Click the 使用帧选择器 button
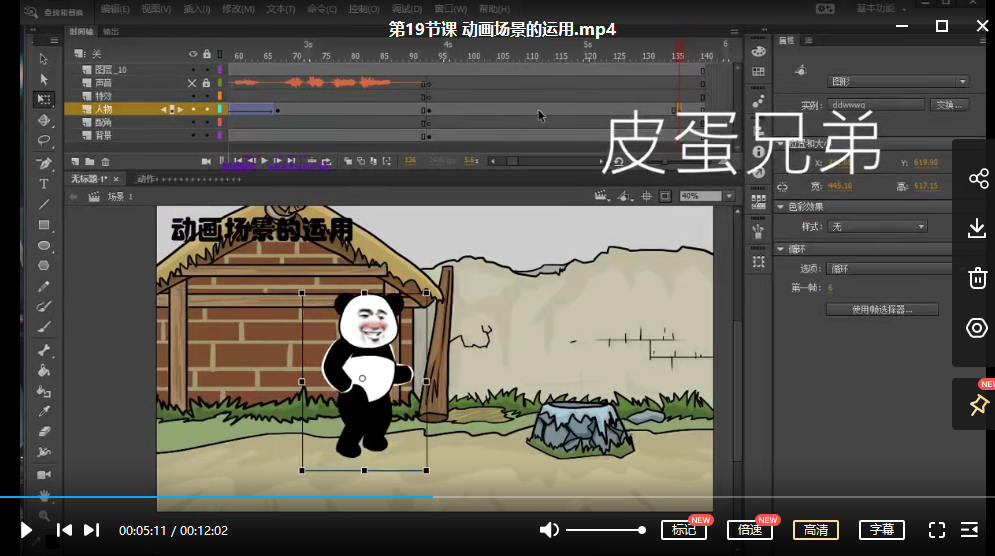This screenshot has height=556, width=995. click(882, 310)
